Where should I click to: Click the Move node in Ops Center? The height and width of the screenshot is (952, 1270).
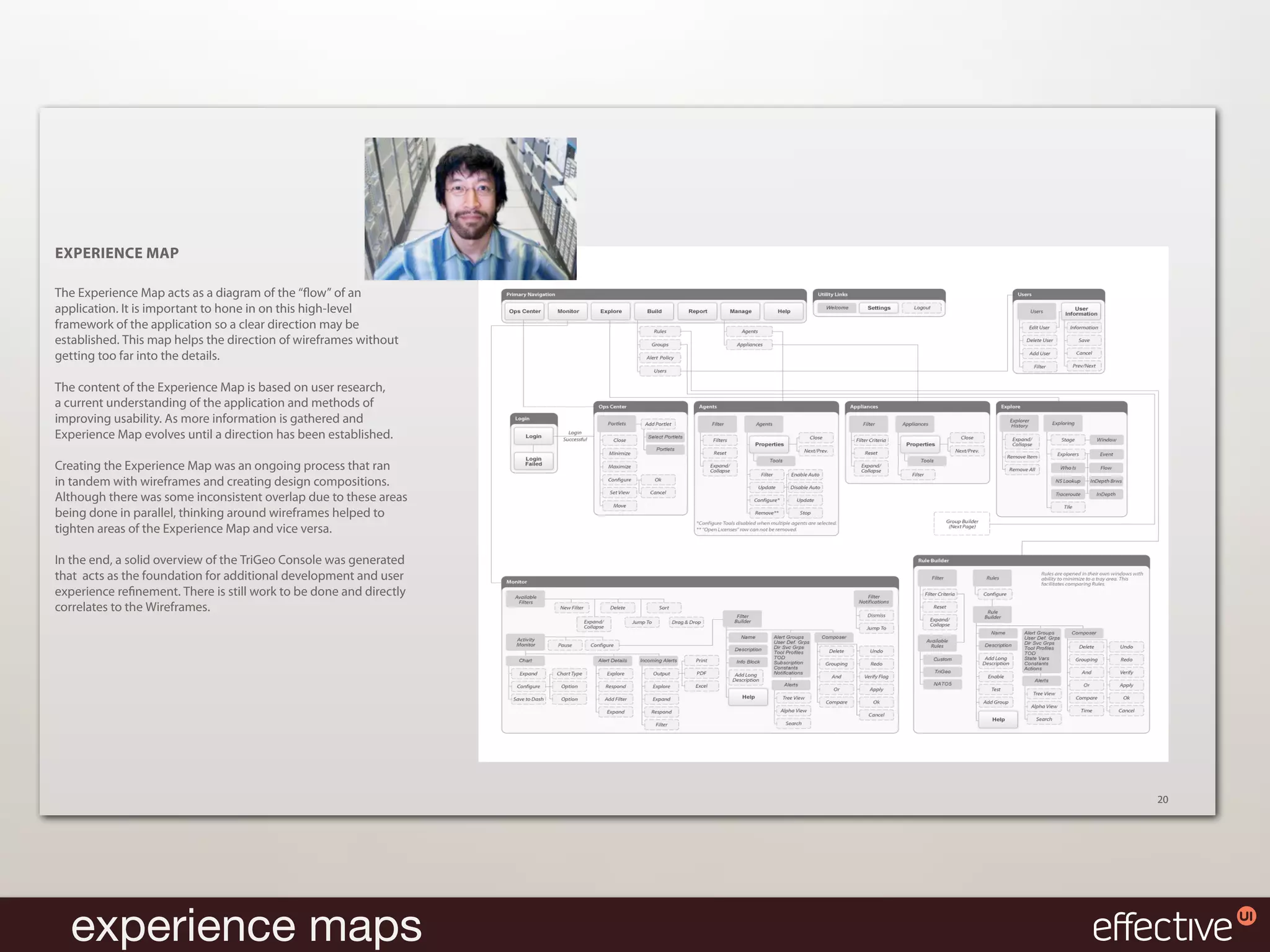tap(619, 506)
